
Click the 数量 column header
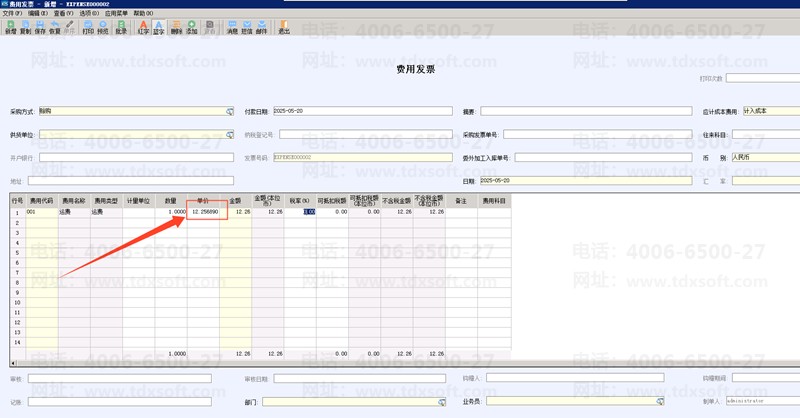[x=170, y=201]
